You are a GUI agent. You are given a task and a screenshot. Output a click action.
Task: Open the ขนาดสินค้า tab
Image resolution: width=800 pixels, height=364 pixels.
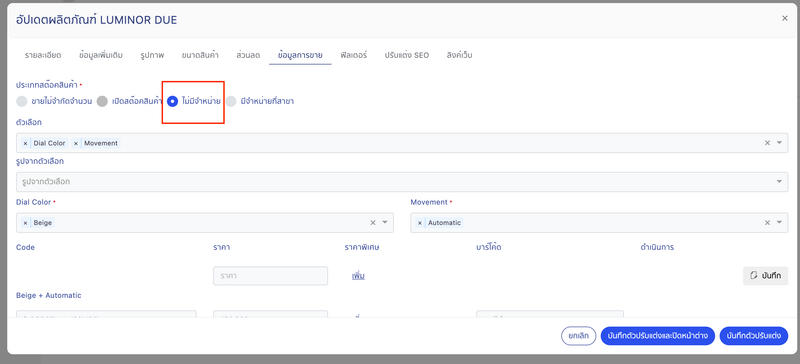click(200, 55)
